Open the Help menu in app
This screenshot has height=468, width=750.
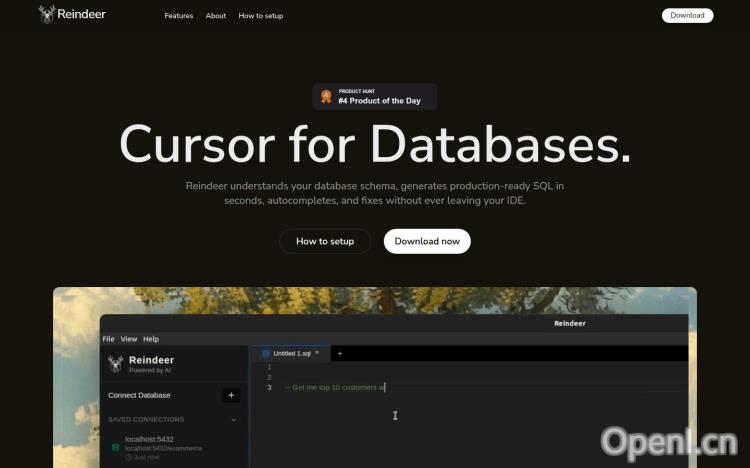coord(151,339)
